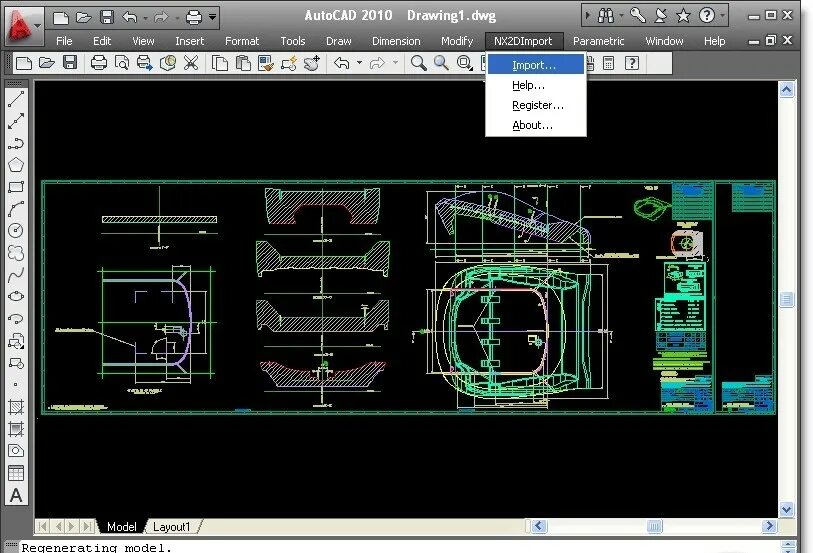The image size is (813, 553).
Task: Open undo dropdown arrow in Standard toolbar
Action: point(359,63)
